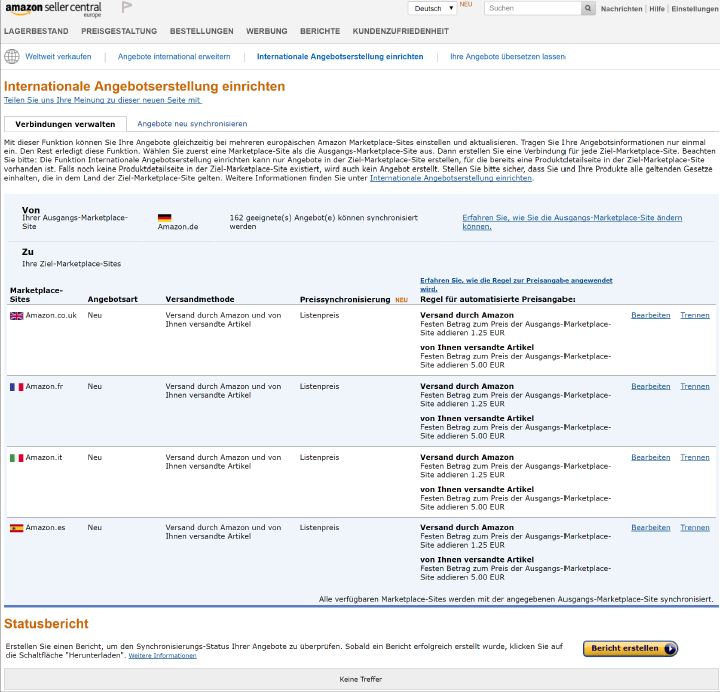Click the Amazon.es marketplace name
Screen dimensions: 720x692
(x=45, y=528)
